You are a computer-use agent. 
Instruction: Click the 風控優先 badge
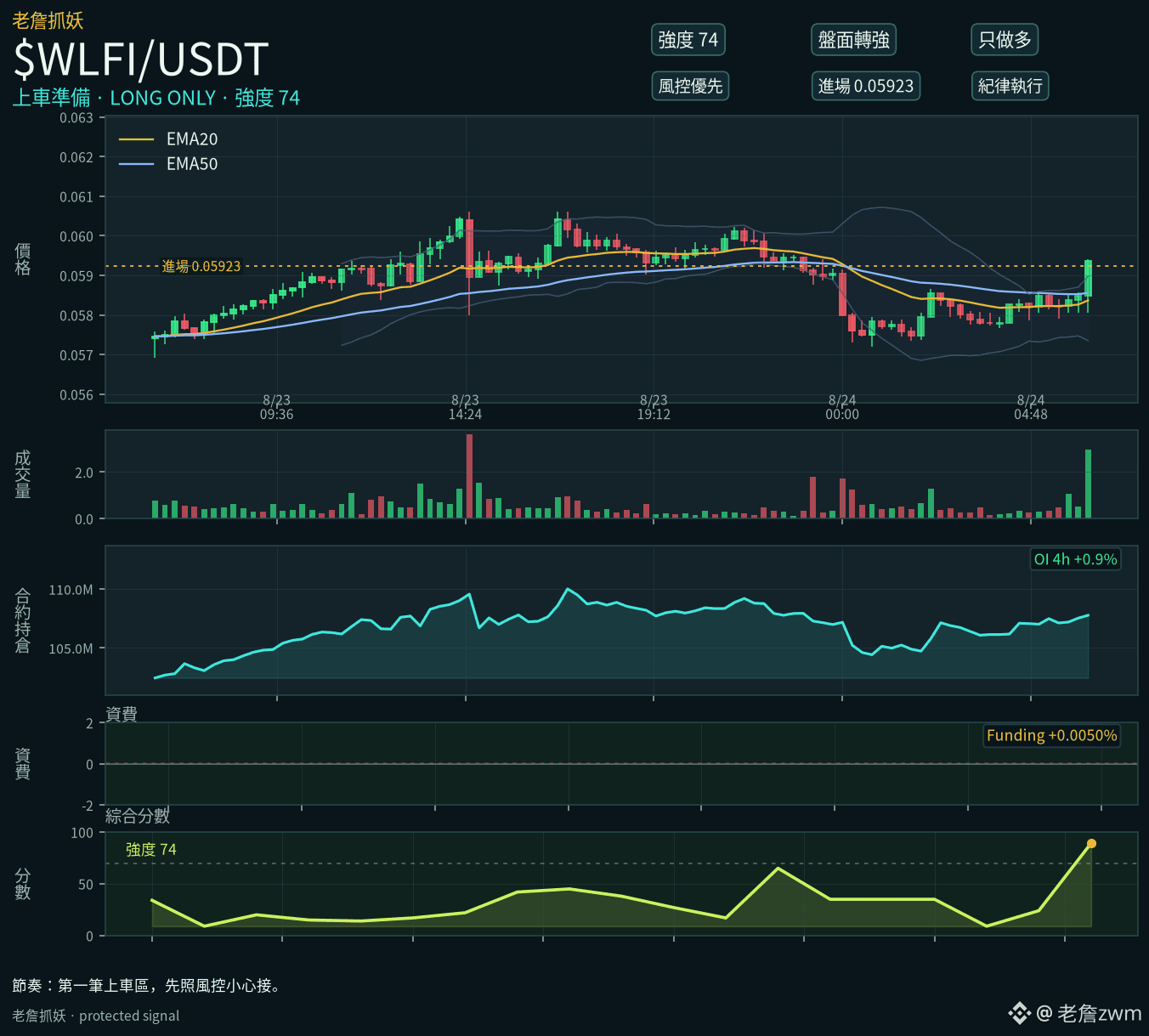[690, 86]
